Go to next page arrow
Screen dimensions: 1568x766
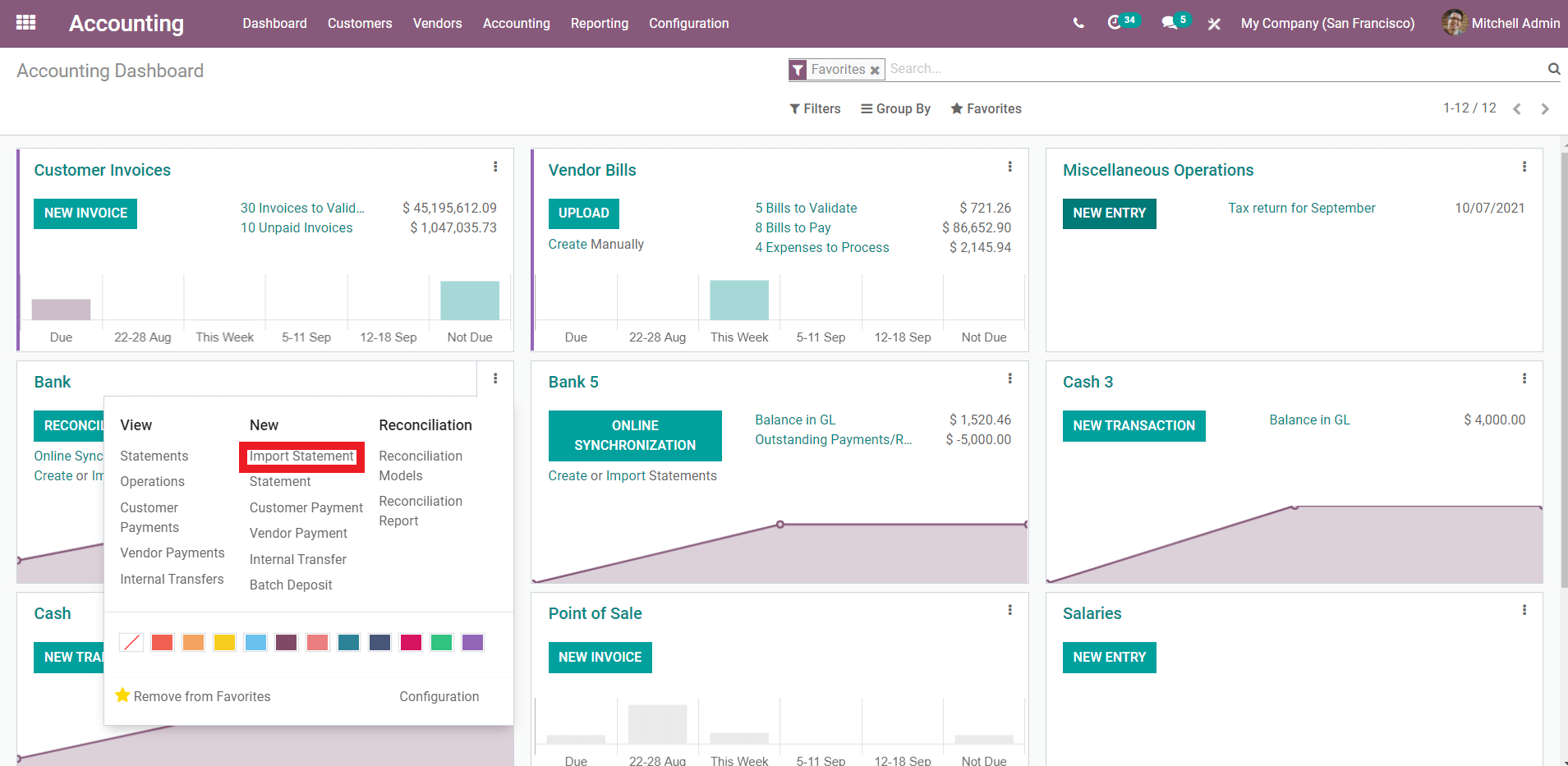[x=1544, y=109]
